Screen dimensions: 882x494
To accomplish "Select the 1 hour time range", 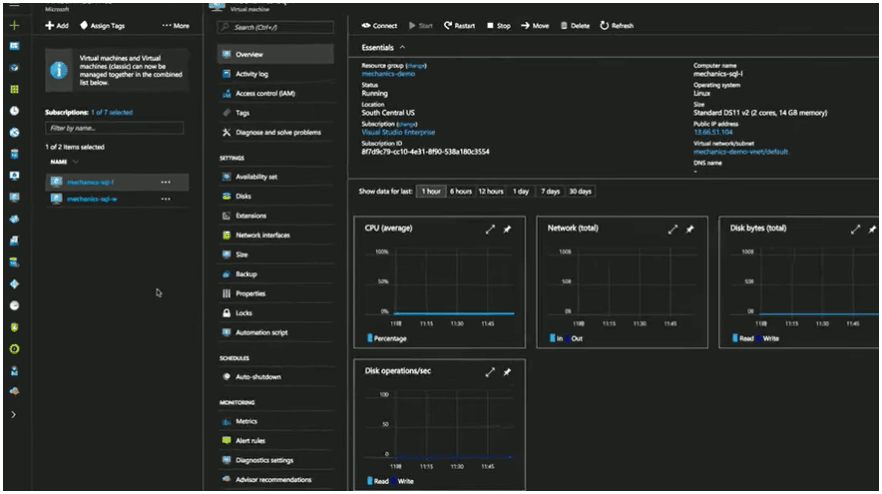I will [431, 191].
